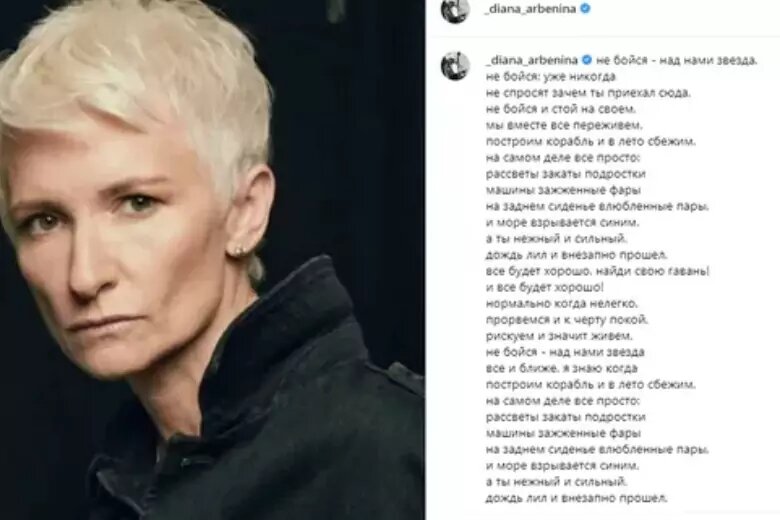This screenshot has height=520, width=780.
Task: View the portrait photo of the post
Action: click(212, 260)
